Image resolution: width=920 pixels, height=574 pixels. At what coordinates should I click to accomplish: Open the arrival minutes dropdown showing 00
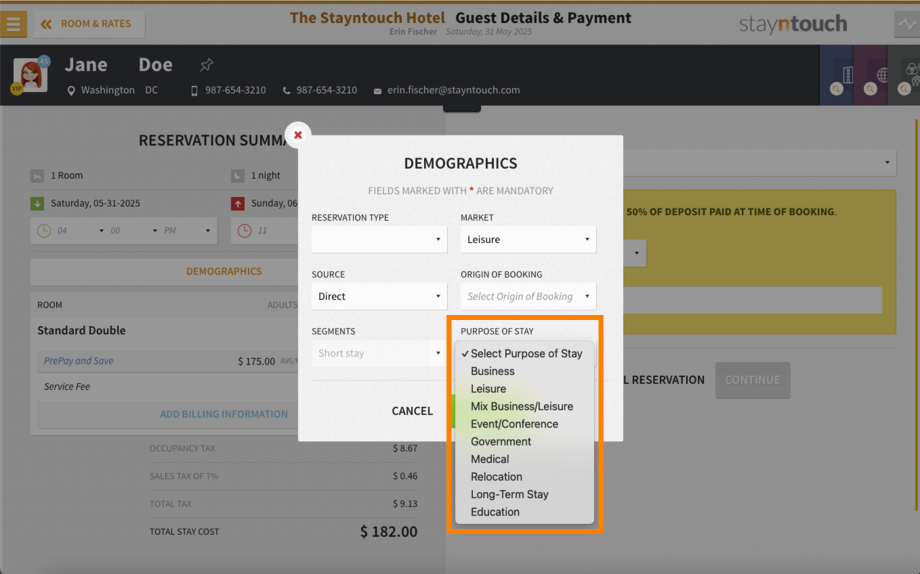(x=134, y=231)
